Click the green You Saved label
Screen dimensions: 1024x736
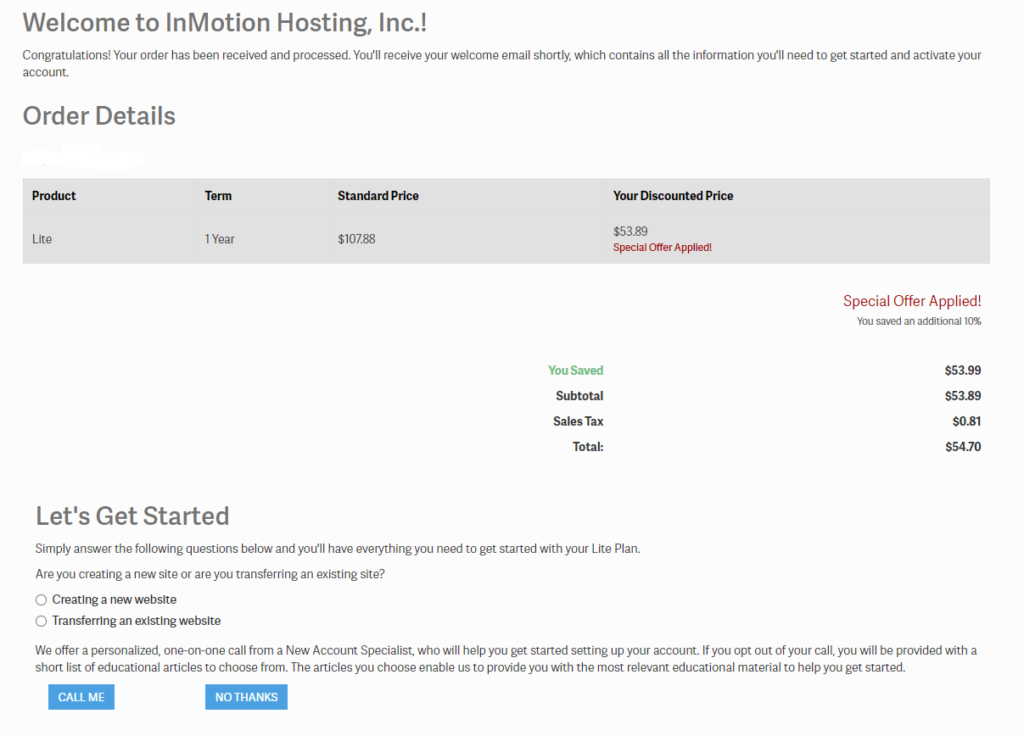[575, 370]
